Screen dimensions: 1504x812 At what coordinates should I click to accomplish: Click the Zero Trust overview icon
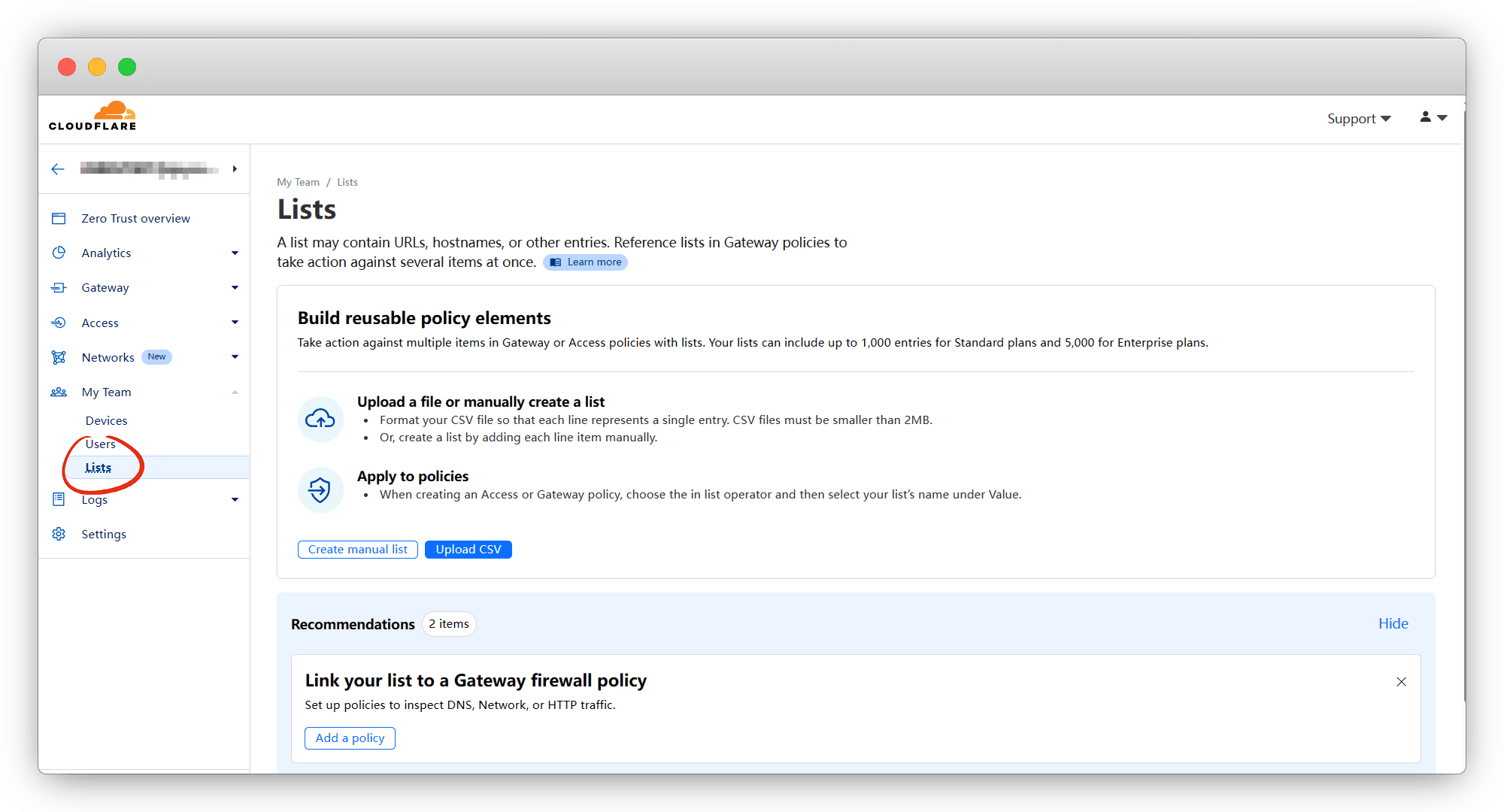pos(59,219)
